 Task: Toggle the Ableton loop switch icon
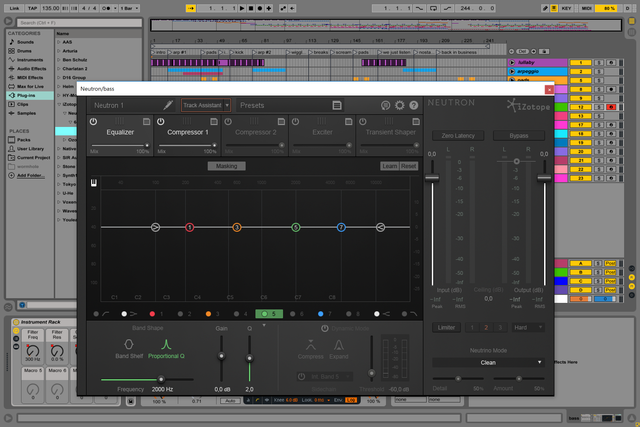(433, 8)
